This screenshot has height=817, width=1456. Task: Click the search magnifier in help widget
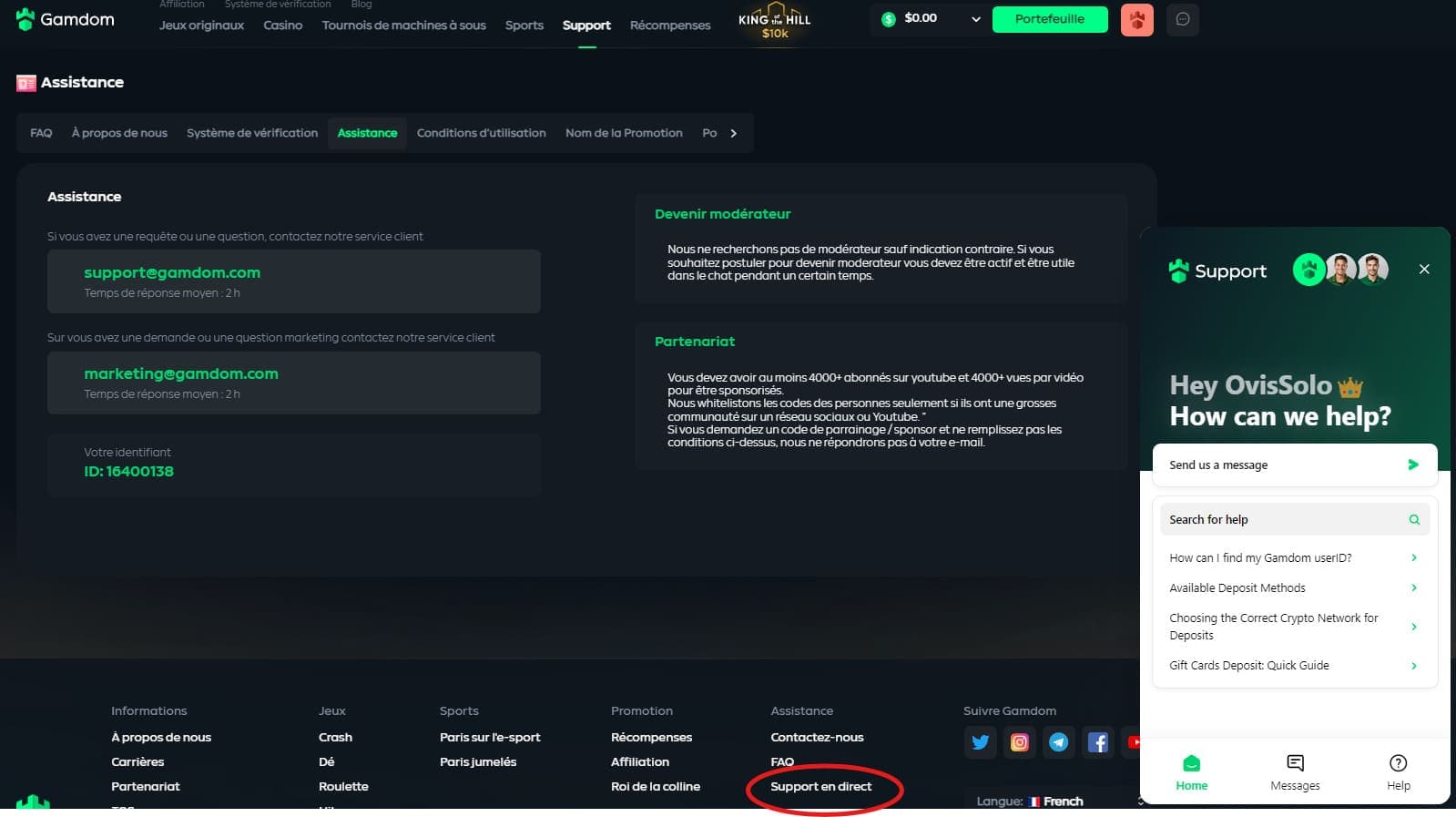pos(1414,519)
